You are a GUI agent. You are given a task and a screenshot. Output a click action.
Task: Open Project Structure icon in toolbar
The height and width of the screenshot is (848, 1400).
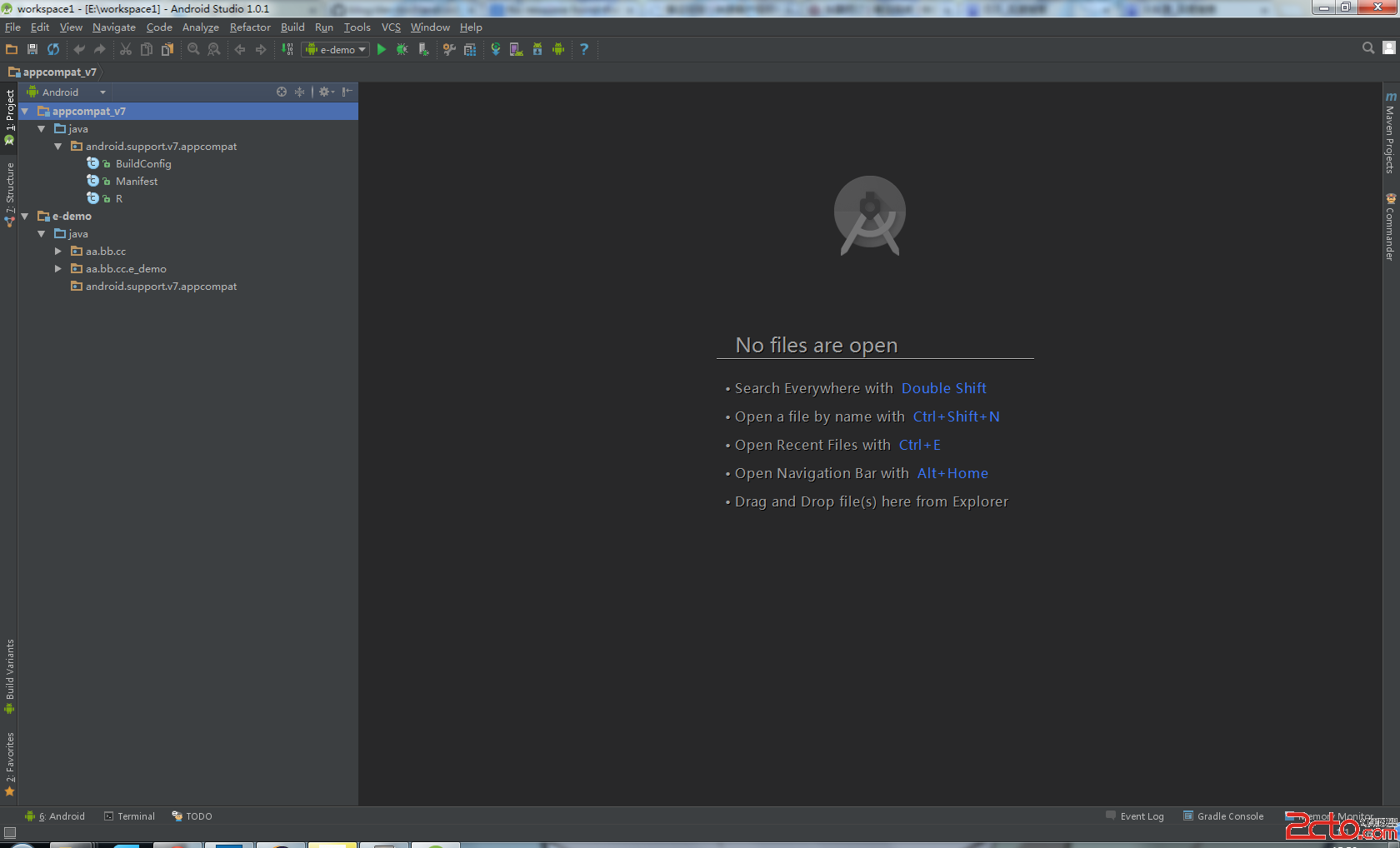tap(470, 50)
